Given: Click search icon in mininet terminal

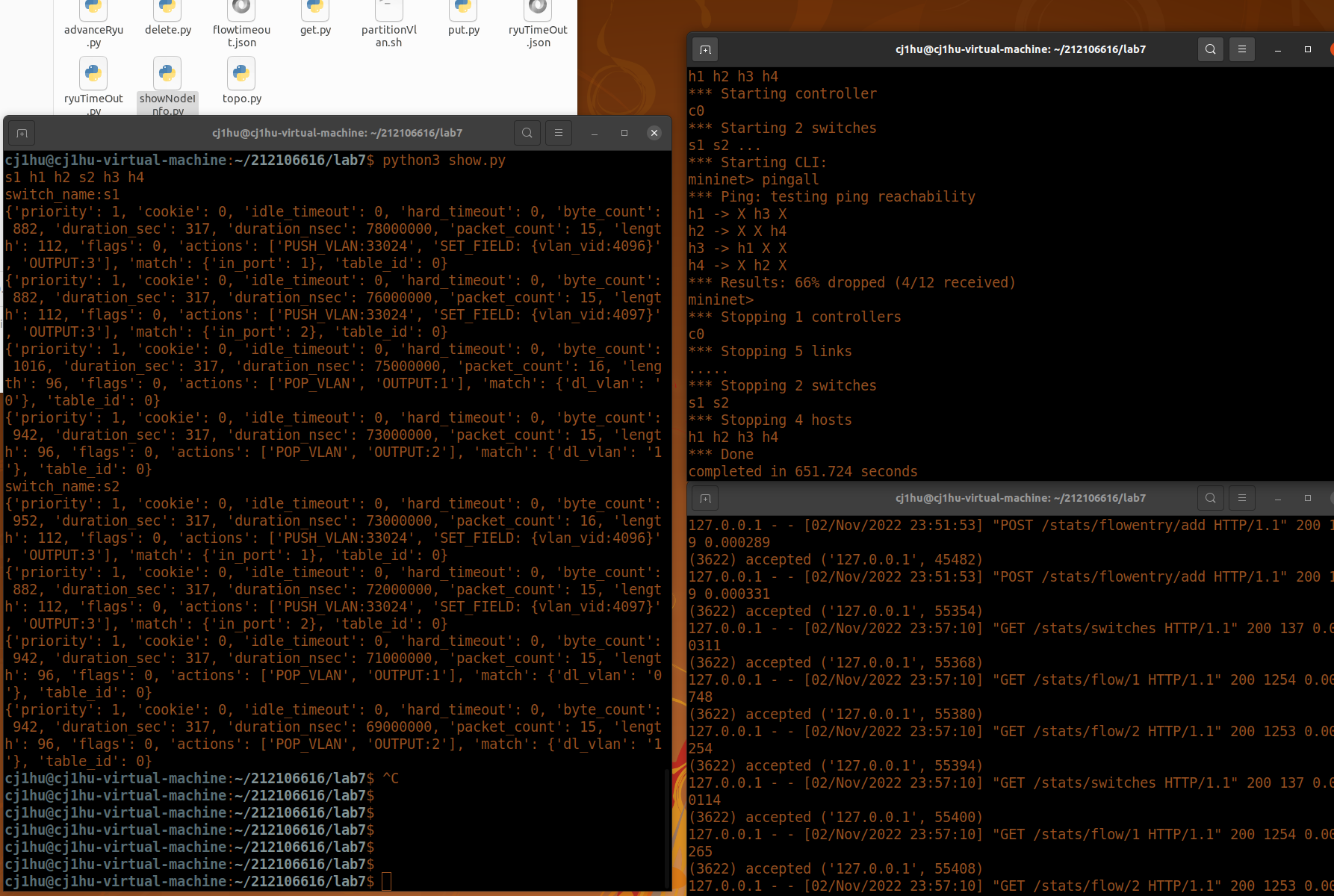Looking at the screenshot, I should [1211, 49].
